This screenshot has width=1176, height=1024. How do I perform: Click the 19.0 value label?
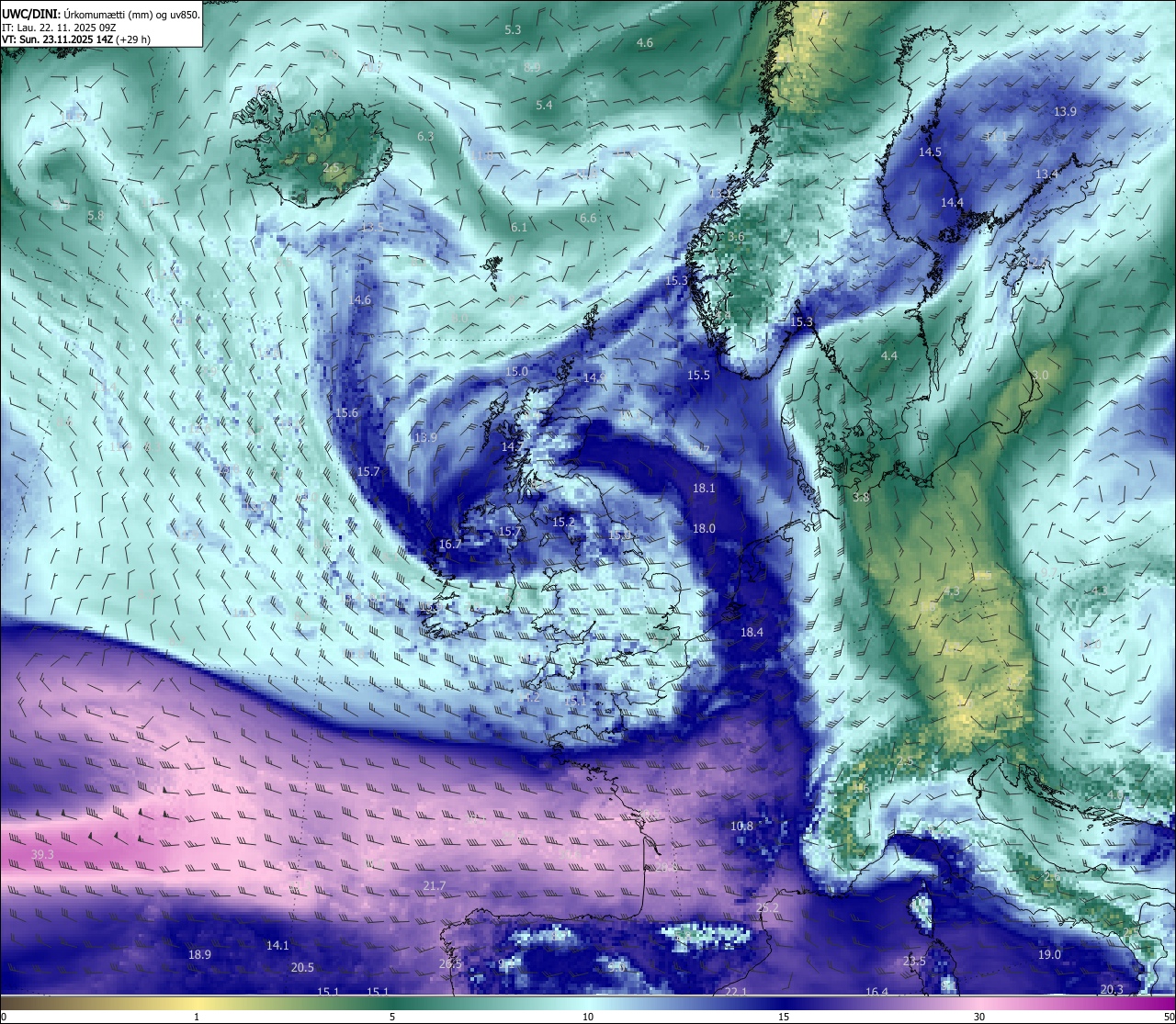tap(1049, 954)
